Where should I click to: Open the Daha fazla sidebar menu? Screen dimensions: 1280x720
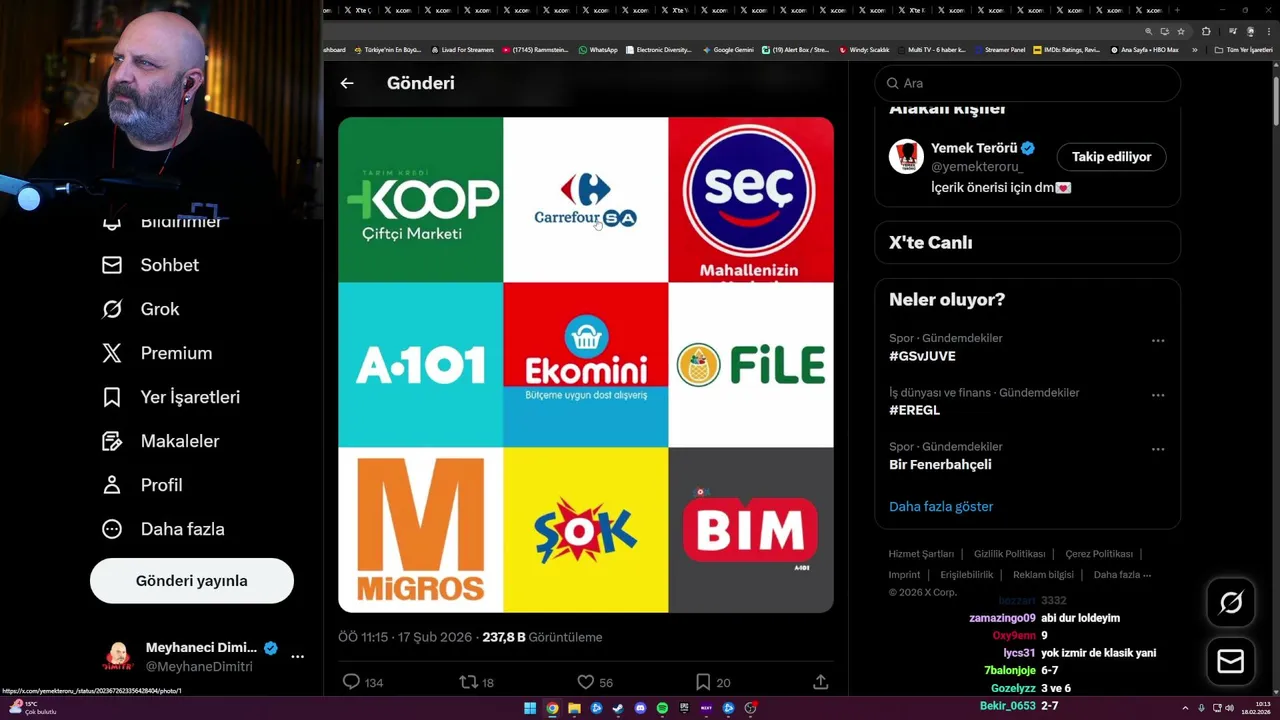coord(163,529)
